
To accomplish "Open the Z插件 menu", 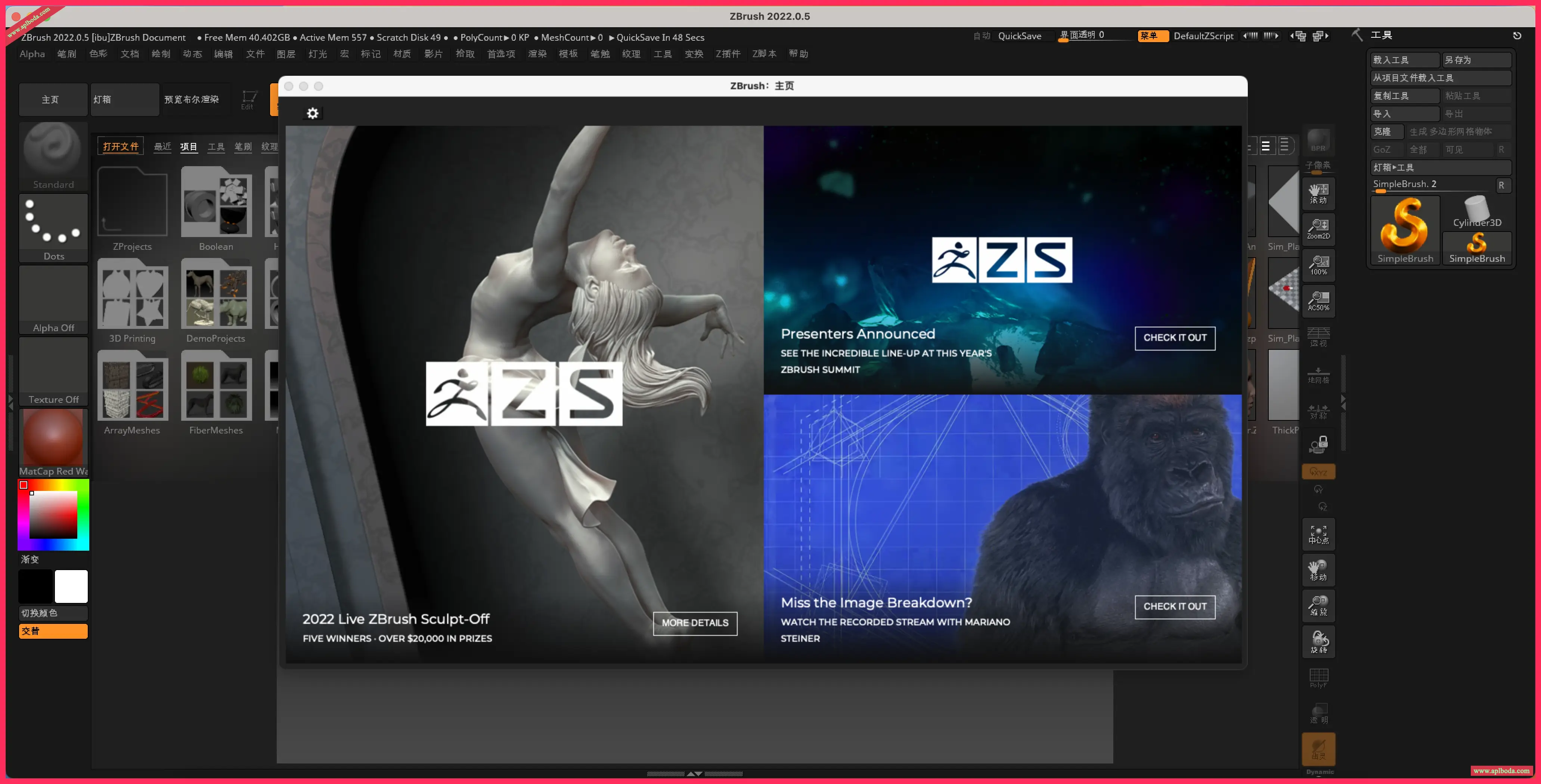I will click(x=728, y=54).
